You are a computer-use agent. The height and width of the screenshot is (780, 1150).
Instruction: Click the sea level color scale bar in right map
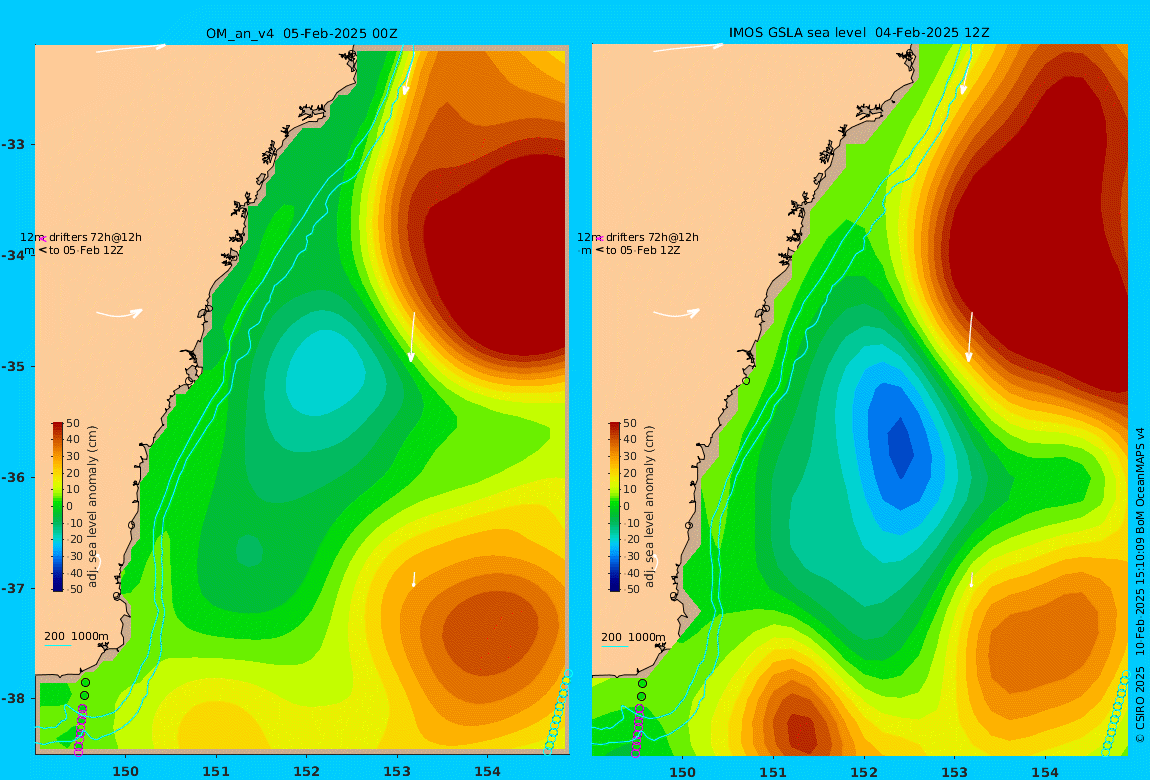[x=615, y=506]
